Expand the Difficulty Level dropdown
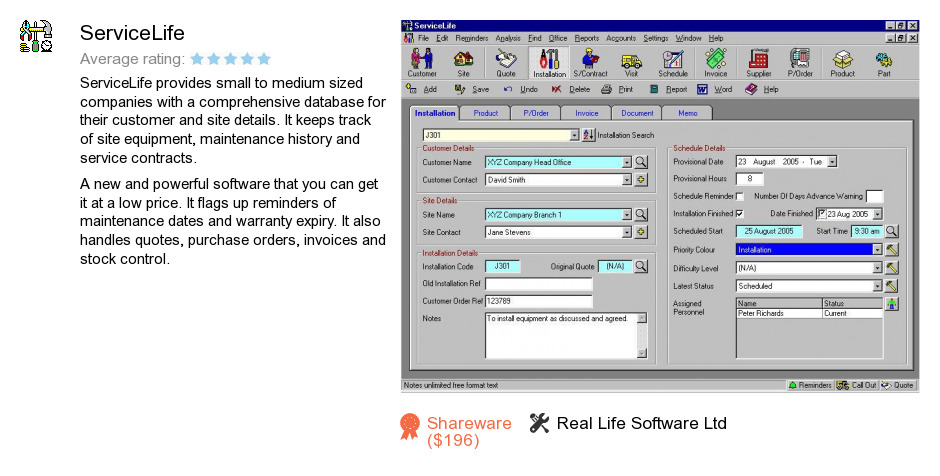This screenshot has width=940, height=476. [x=877, y=268]
